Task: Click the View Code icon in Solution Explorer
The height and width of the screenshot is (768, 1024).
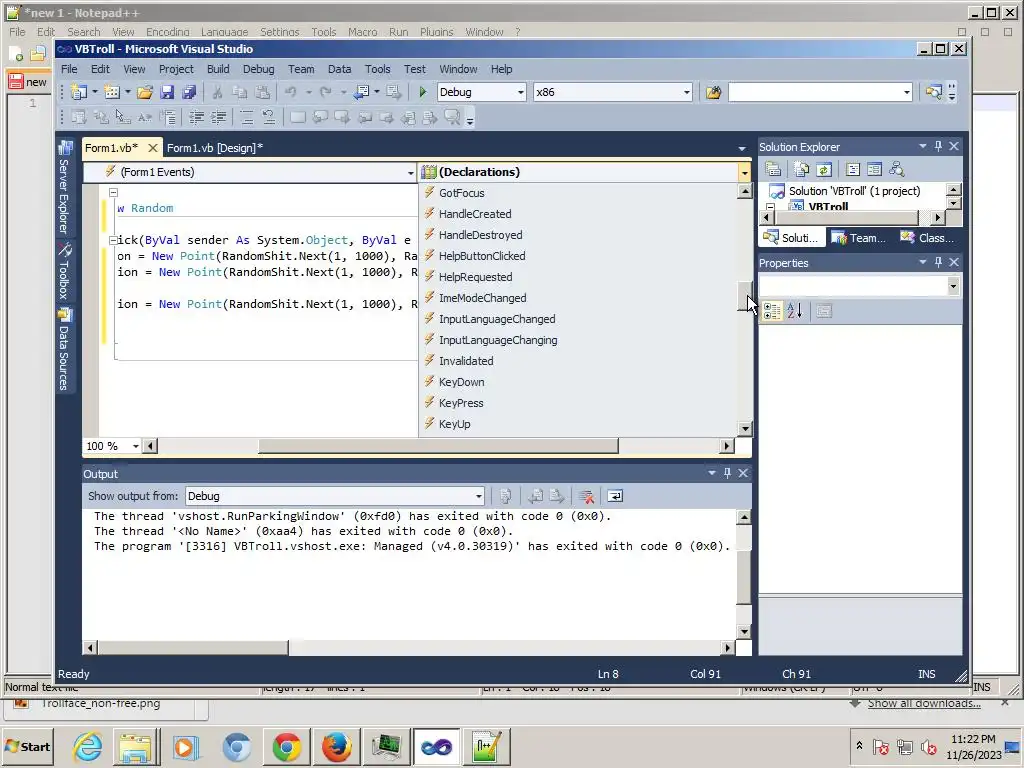Action: click(x=852, y=170)
